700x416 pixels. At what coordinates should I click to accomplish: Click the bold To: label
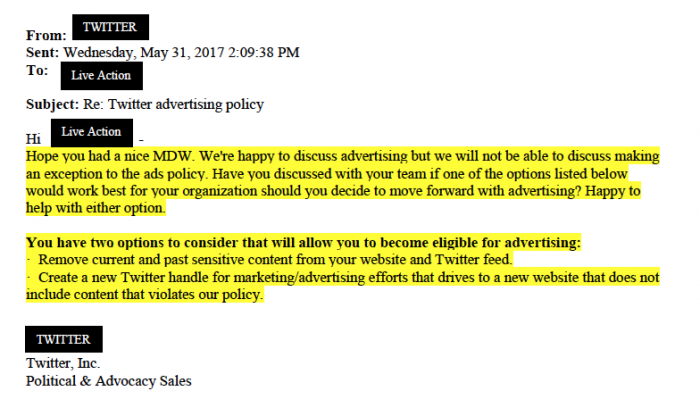pos(39,71)
